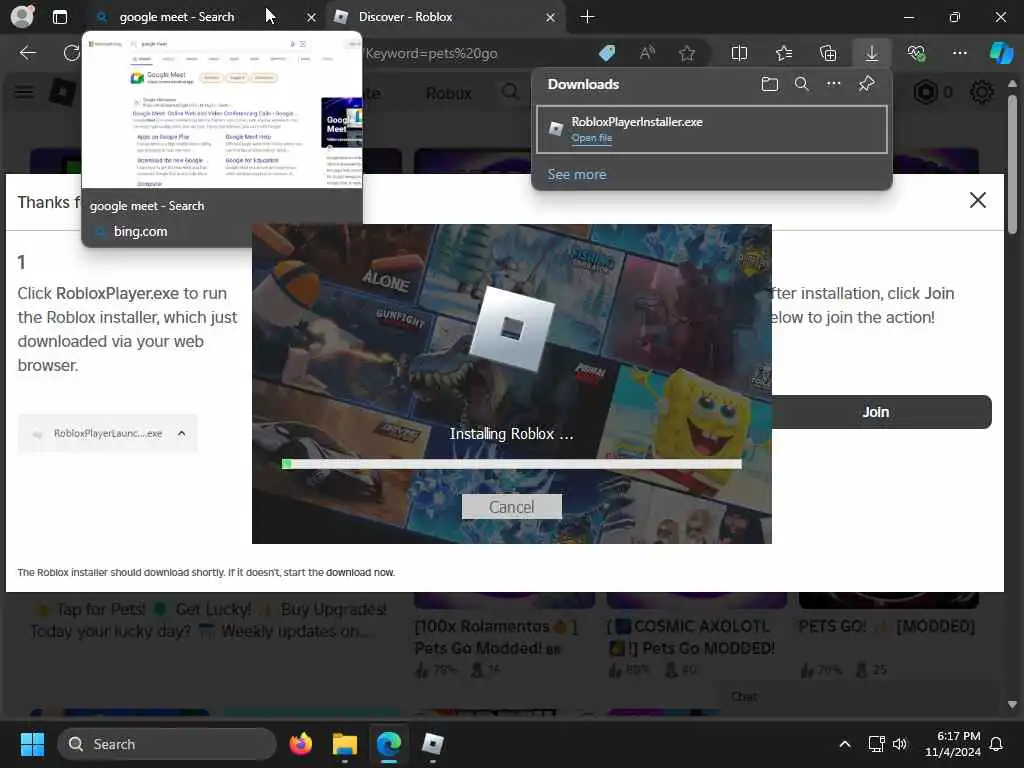The height and width of the screenshot is (768, 1024).
Task: Open Edge Settings and more menu
Action: 959,53
